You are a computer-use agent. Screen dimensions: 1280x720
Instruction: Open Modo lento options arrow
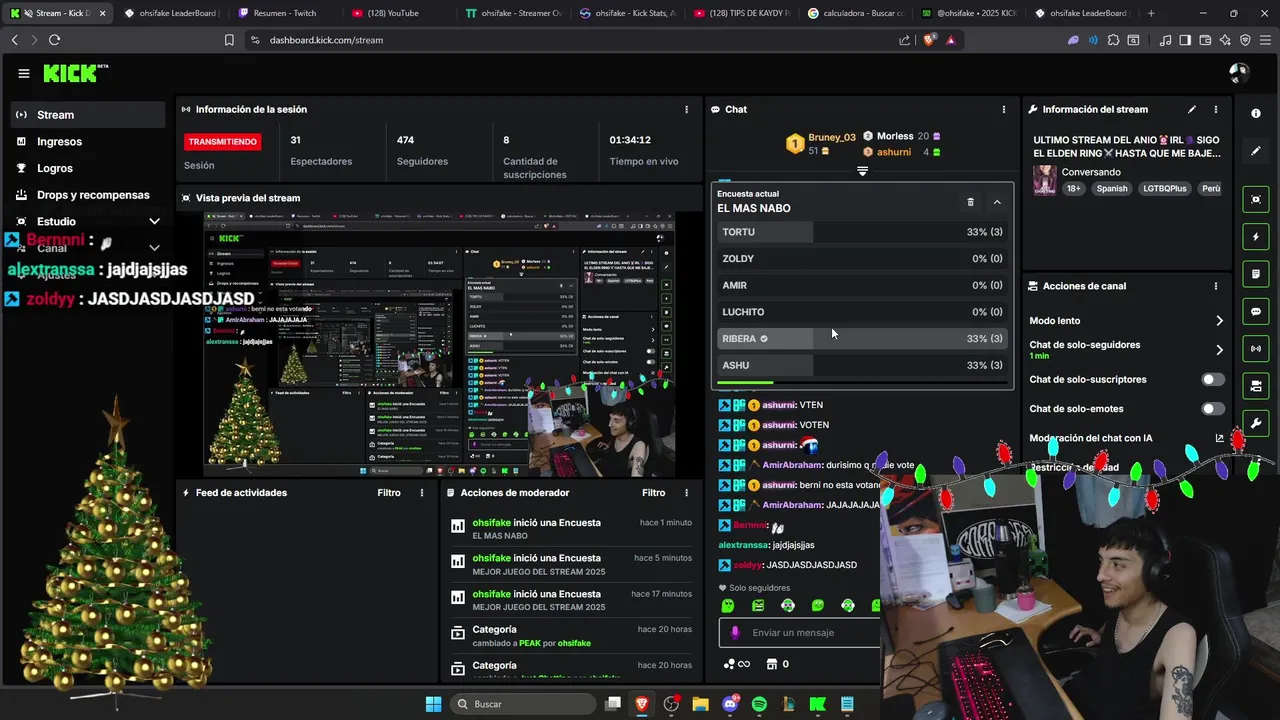click(1219, 321)
